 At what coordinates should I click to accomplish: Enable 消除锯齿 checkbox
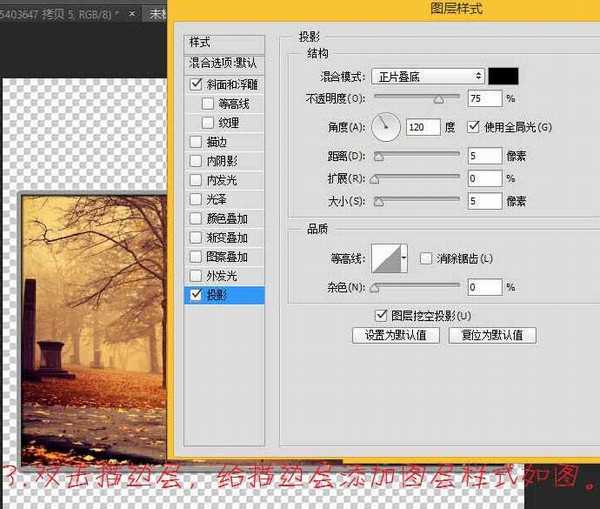[x=426, y=259]
